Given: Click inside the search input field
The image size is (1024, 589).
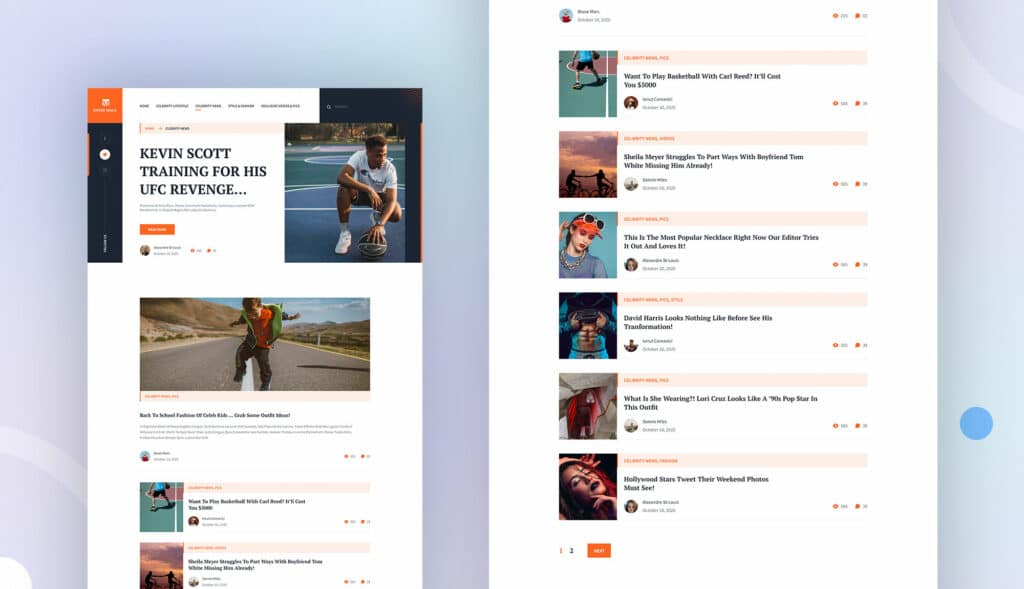Looking at the screenshot, I should 345,105.
